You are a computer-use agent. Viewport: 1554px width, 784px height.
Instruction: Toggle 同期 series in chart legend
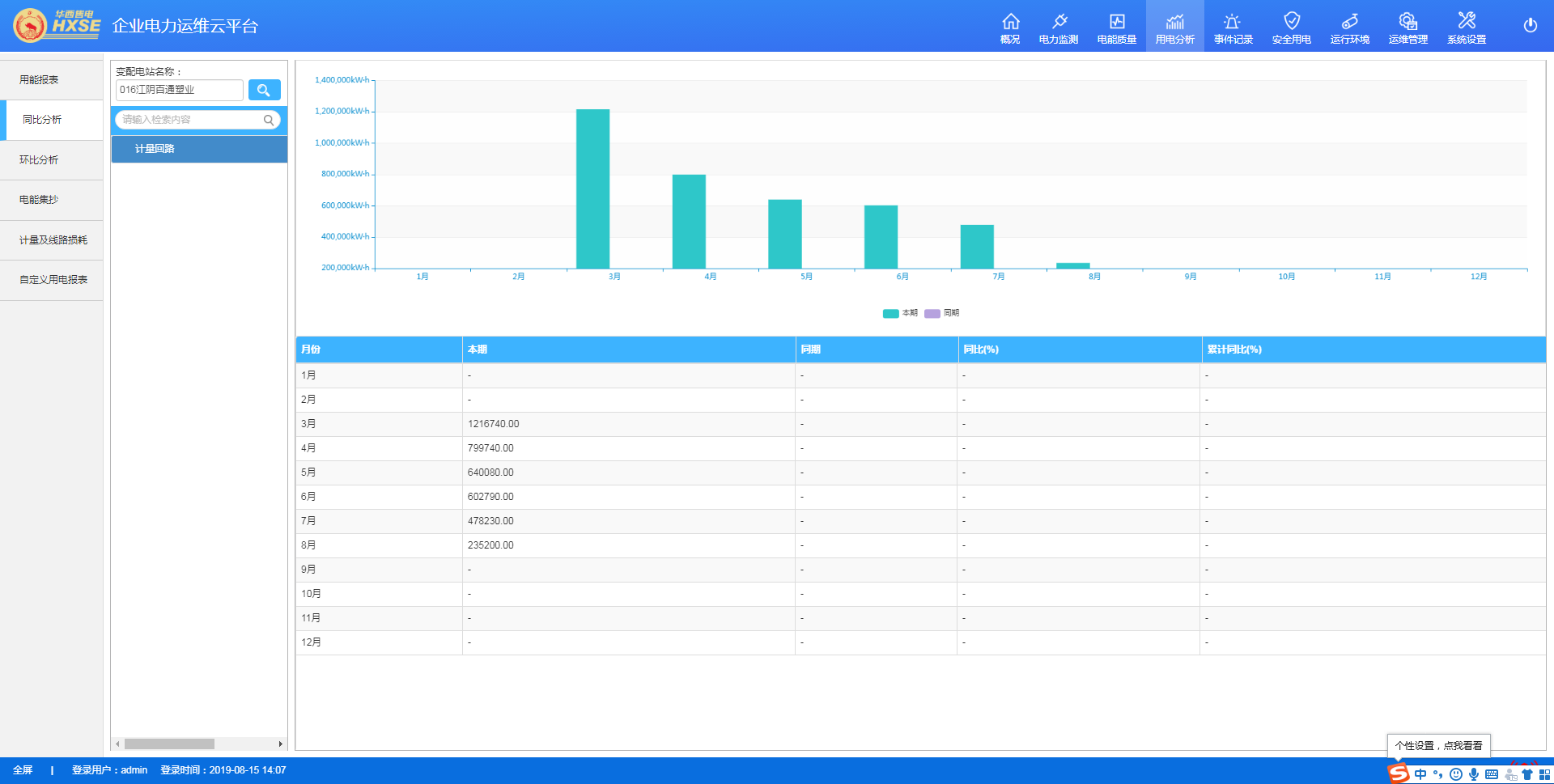point(942,313)
